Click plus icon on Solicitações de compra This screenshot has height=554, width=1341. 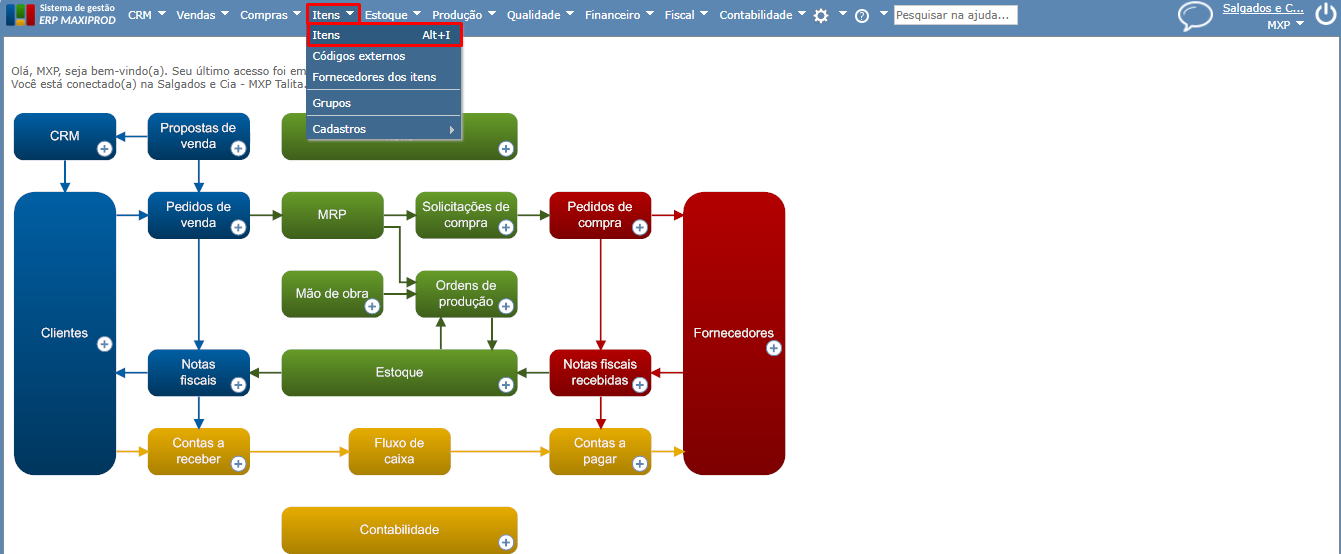pos(506,228)
